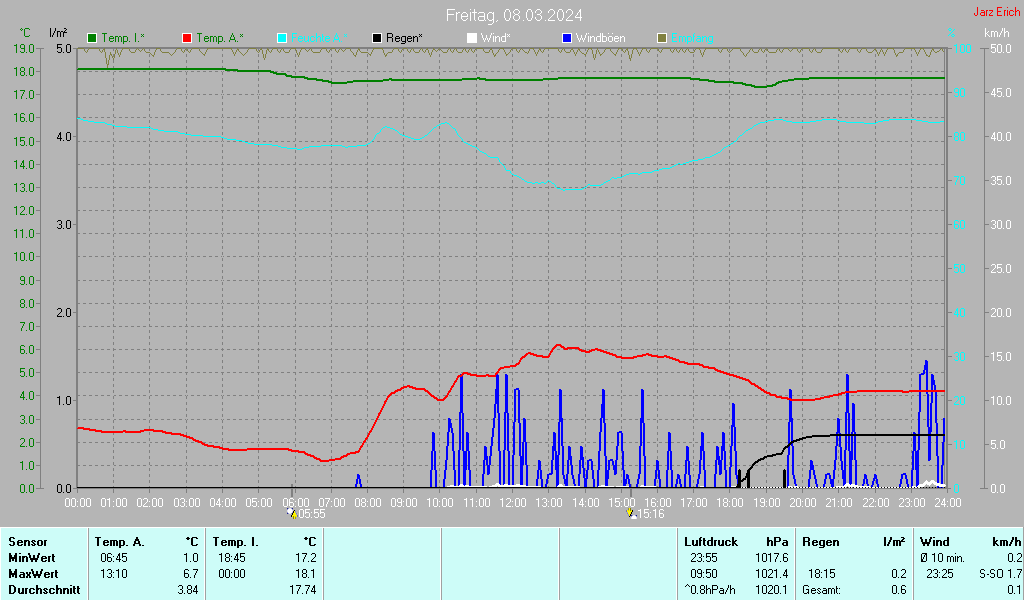Toggle the Windböen series via its label
Screen dimensions: 1024x600
pyautogui.click(x=600, y=38)
